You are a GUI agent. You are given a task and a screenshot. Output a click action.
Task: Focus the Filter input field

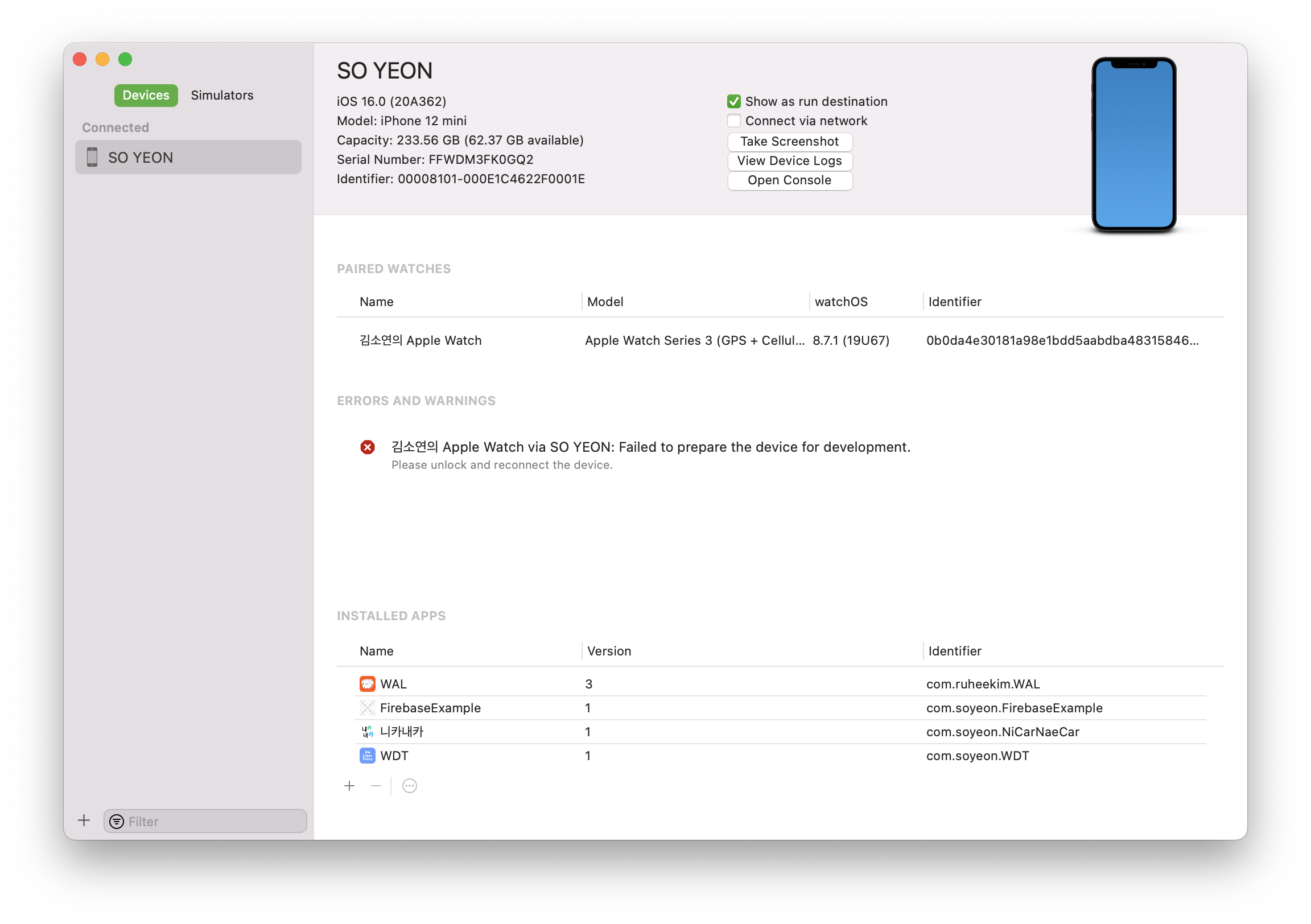click(x=205, y=821)
